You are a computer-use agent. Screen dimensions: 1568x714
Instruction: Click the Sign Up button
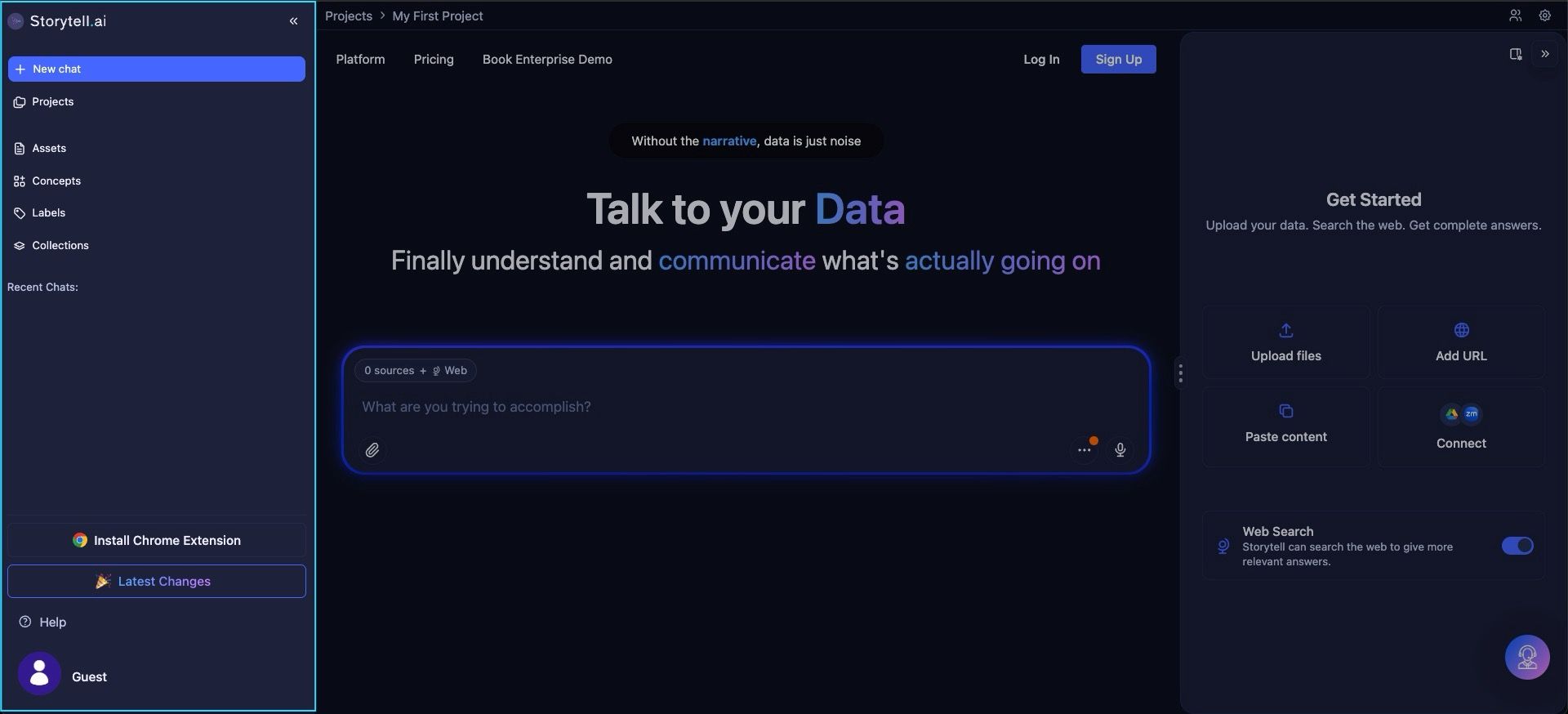(x=1118, y=60)
